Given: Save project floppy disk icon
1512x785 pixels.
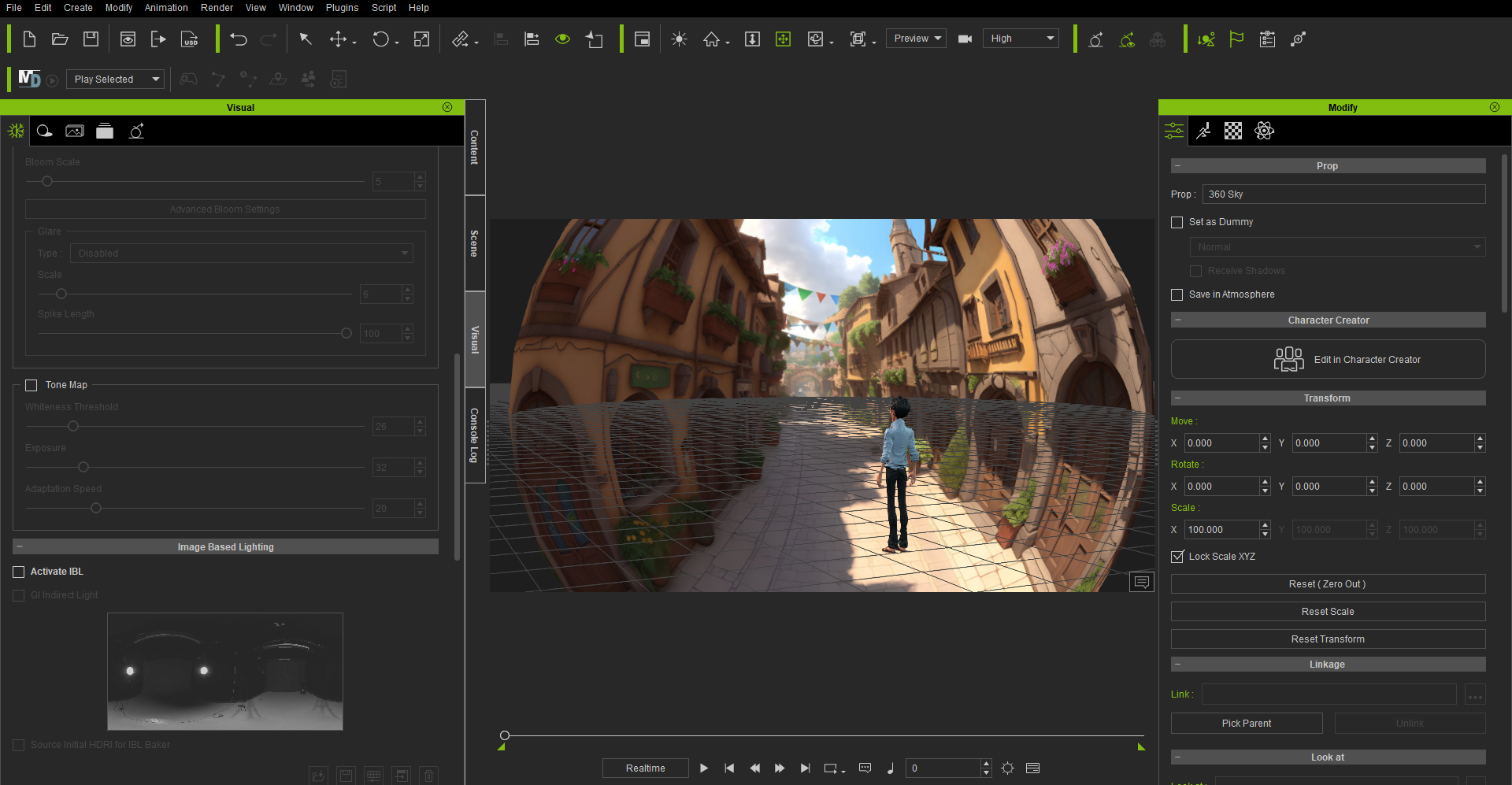Looking at the screenshot, I should 91,39.
